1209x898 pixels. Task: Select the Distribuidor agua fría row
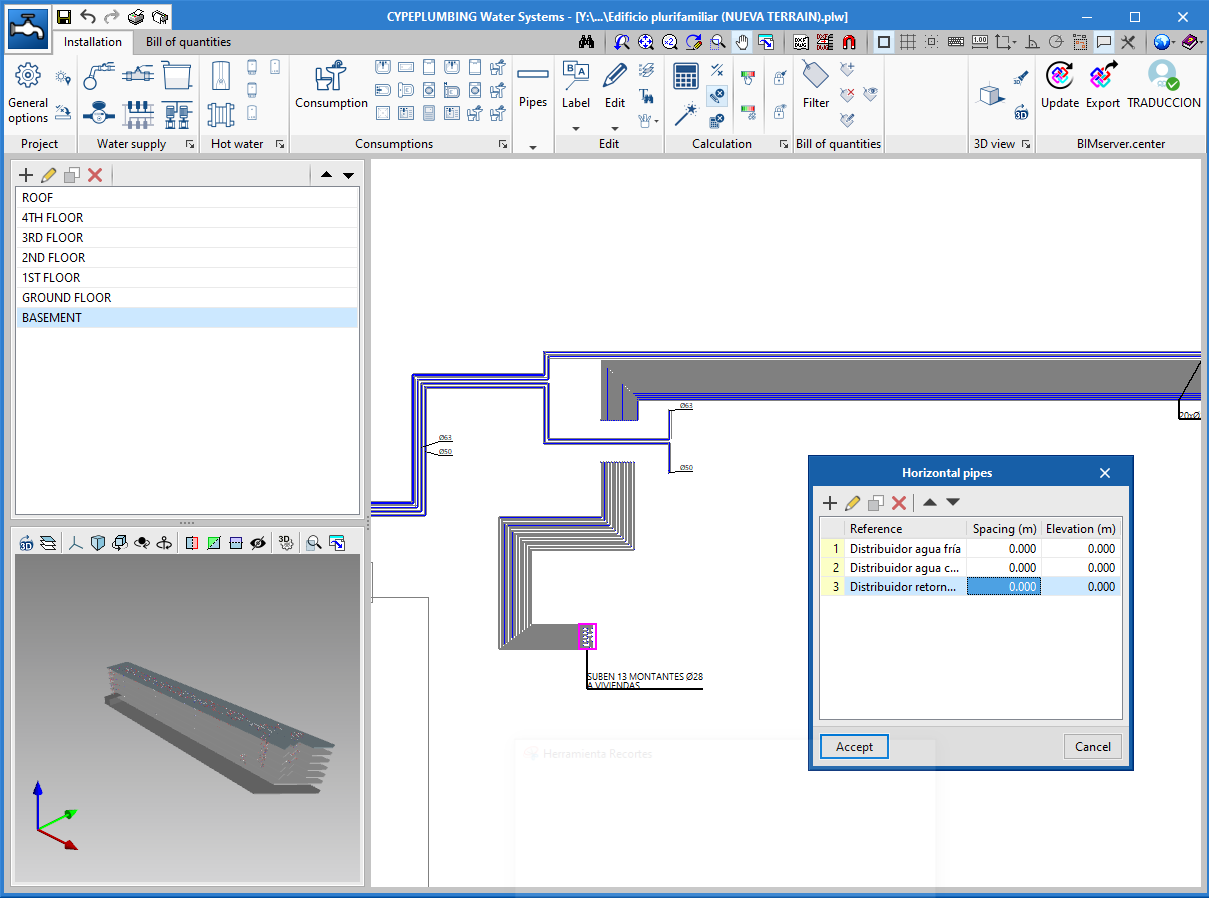971,549
